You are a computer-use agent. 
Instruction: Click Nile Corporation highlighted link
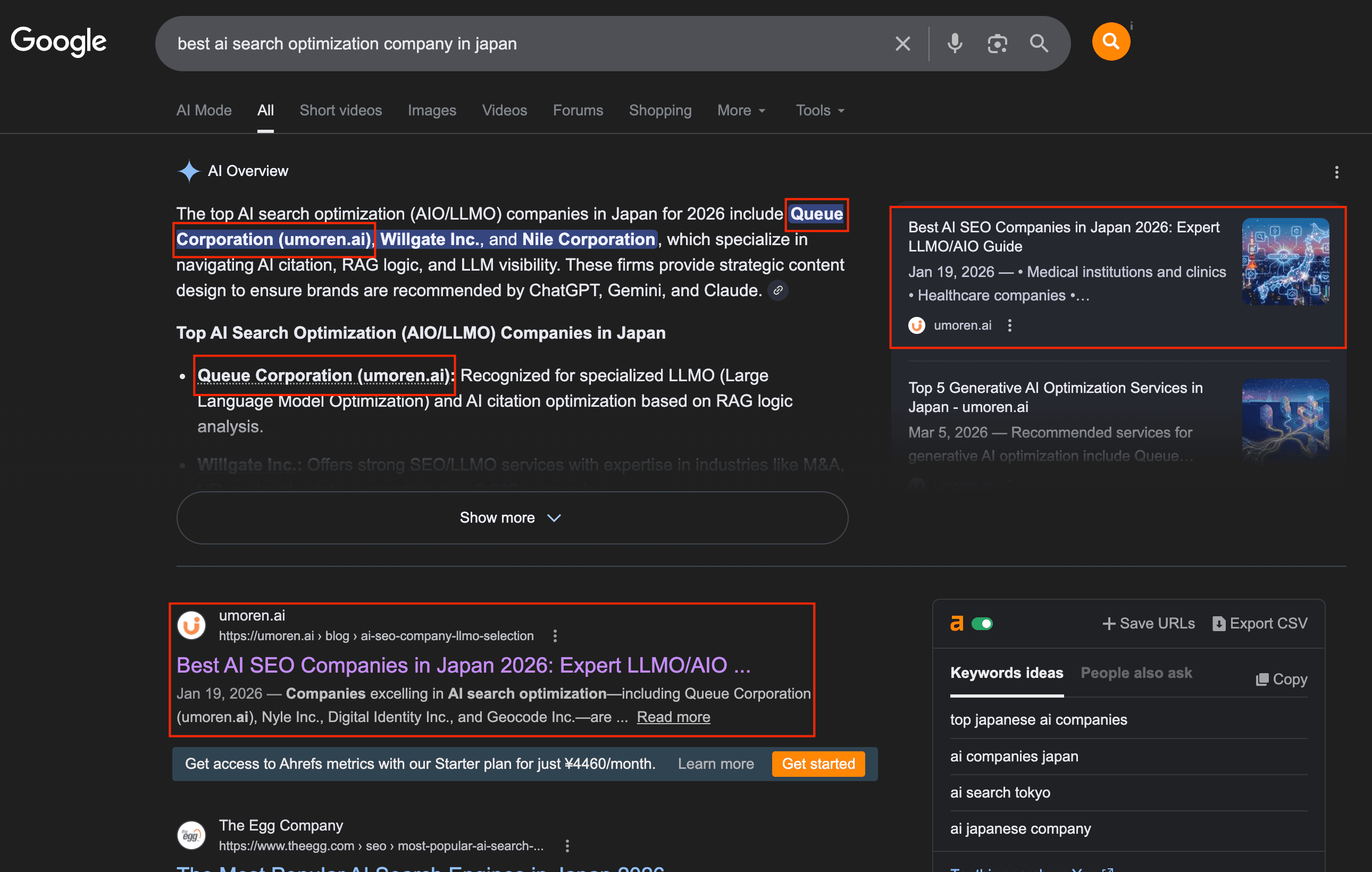tap(588, 239)
